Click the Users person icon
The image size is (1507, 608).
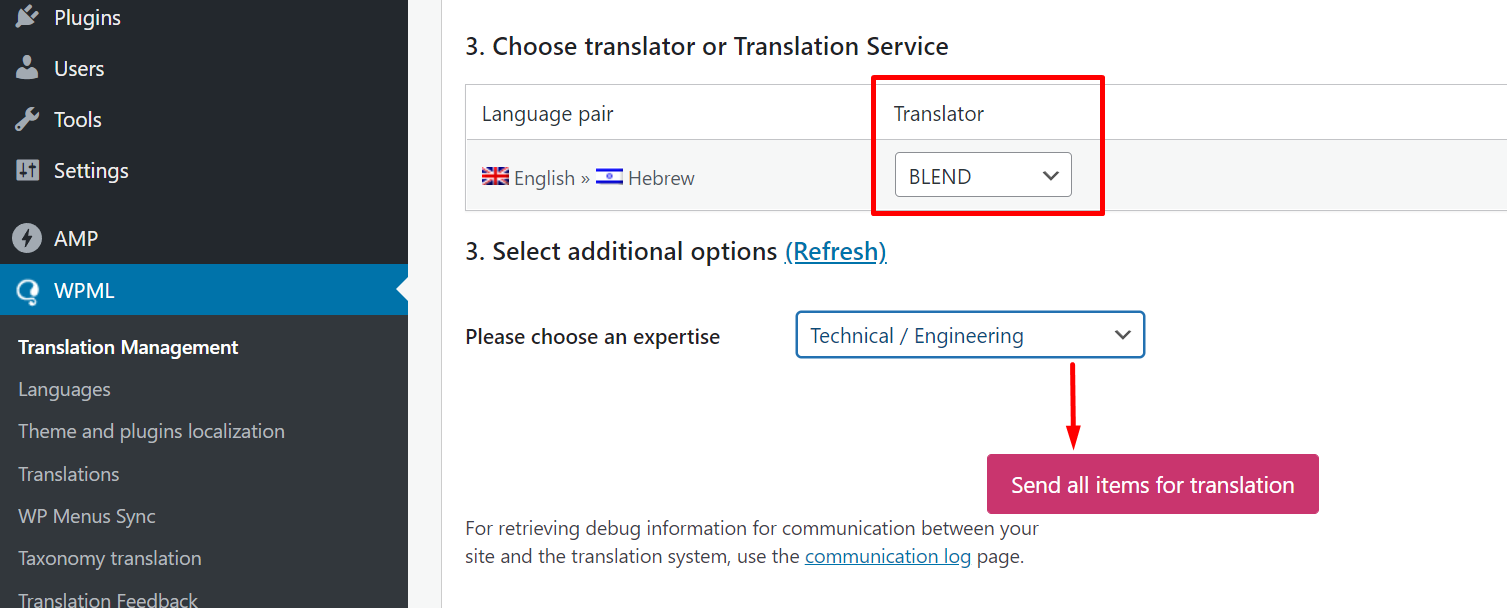click(27, 68)
